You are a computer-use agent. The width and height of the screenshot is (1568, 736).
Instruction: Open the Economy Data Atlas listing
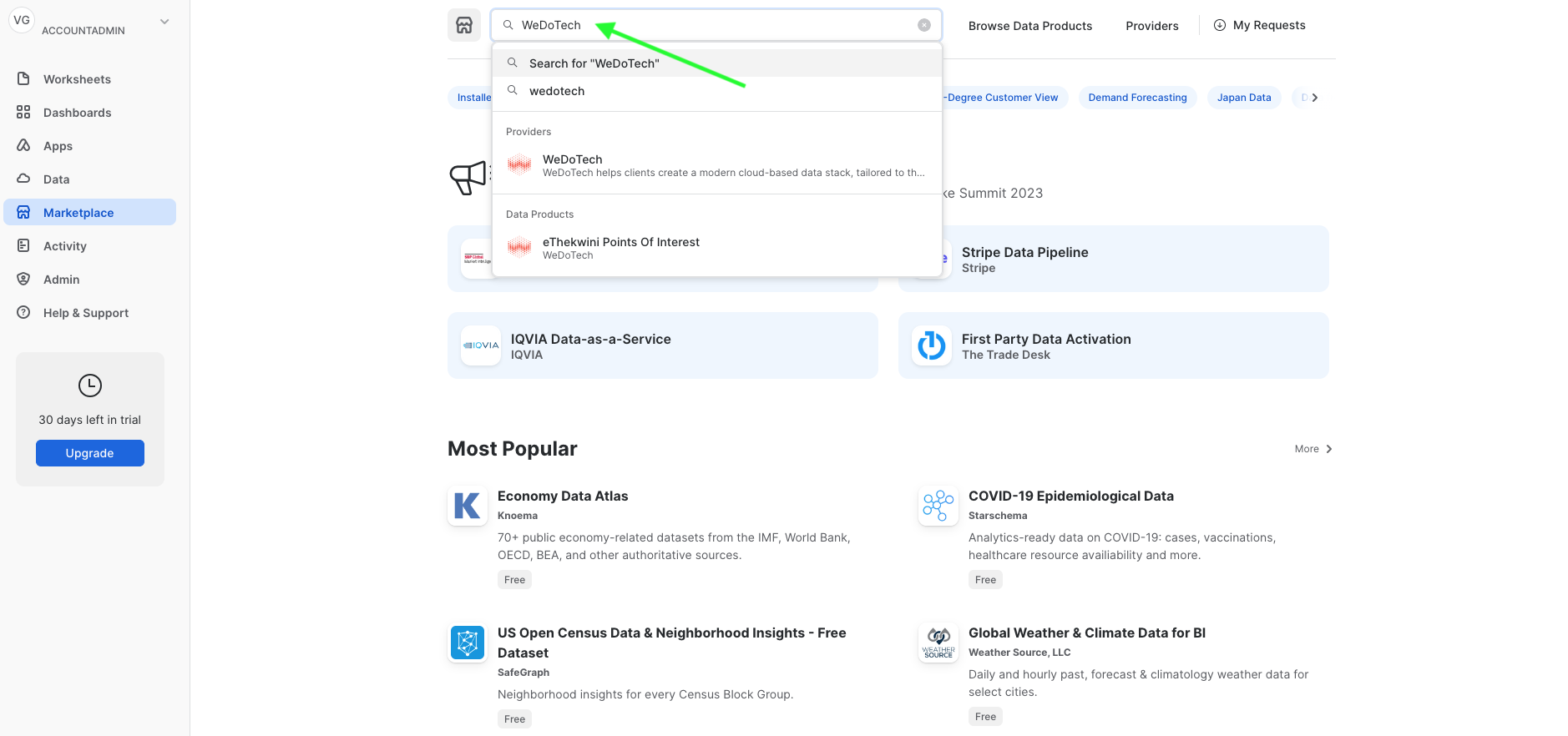click(563, 496)
